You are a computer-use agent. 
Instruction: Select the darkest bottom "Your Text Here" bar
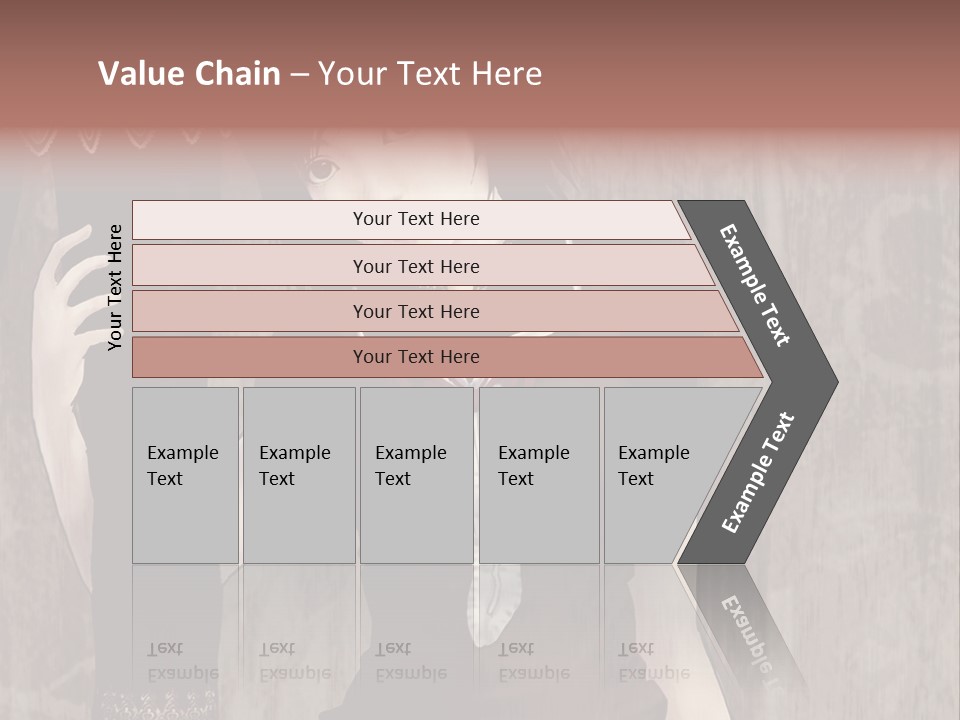point(415,357)
